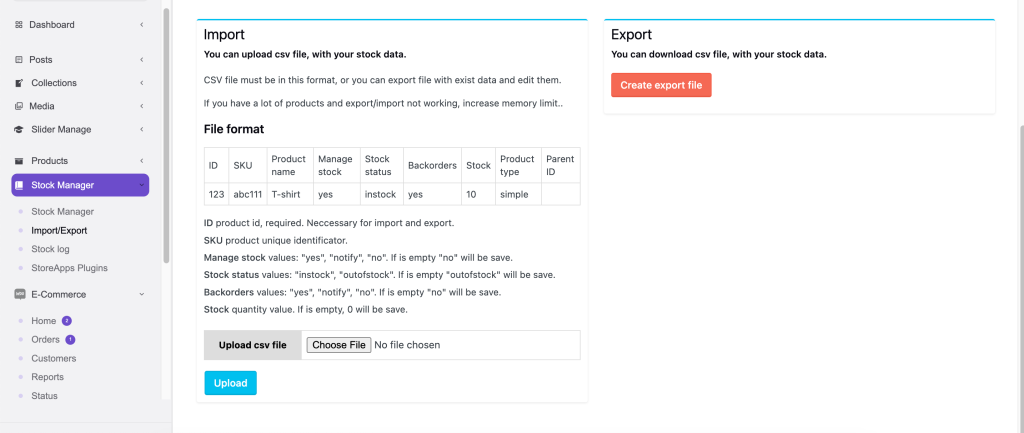Open StoreApps Plugins submenu item

point(69,268)
